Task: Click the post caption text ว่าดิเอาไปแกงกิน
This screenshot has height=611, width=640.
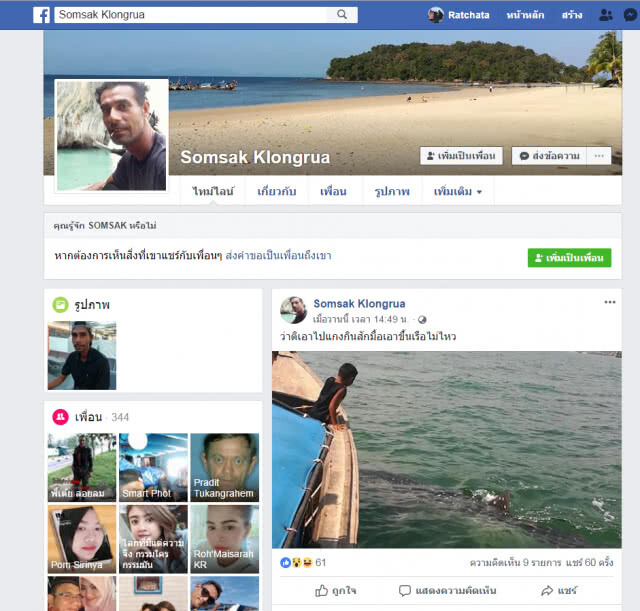Action: 368,337
